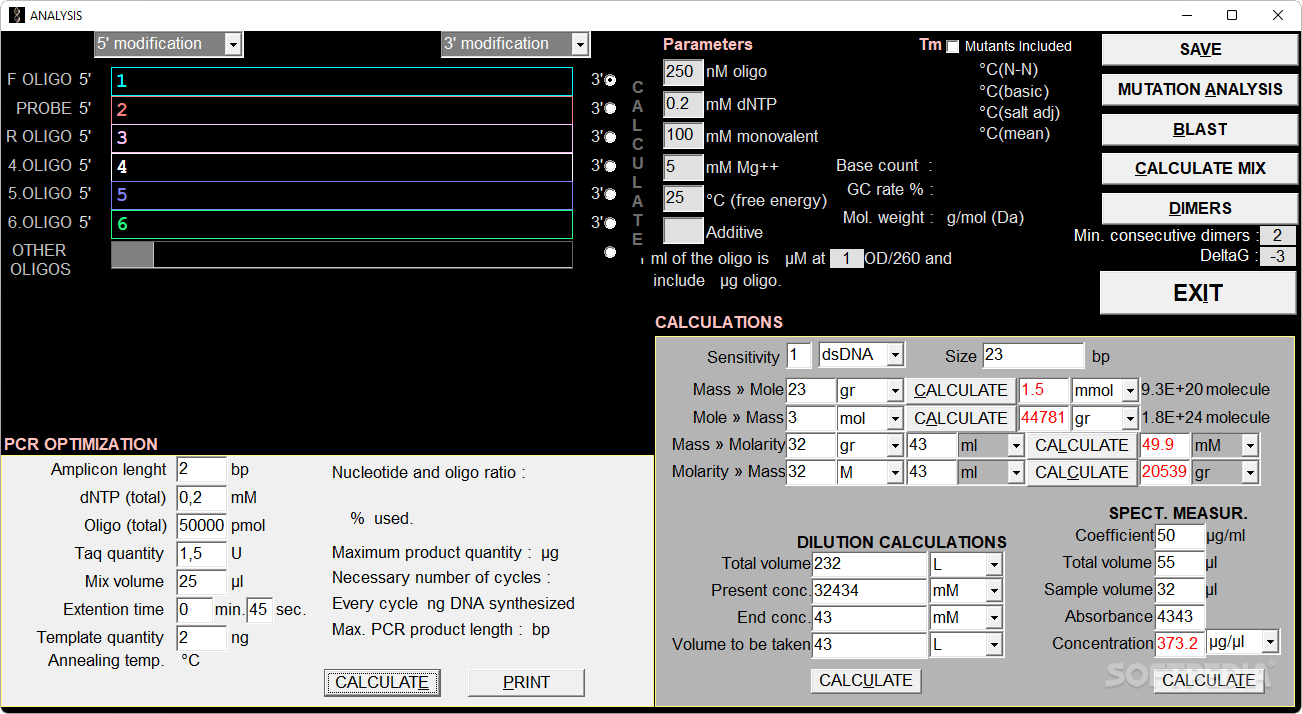Screen dimensions: 1302x714
Task: Click the SAVE button
Action: click(x=1200, y=50)
